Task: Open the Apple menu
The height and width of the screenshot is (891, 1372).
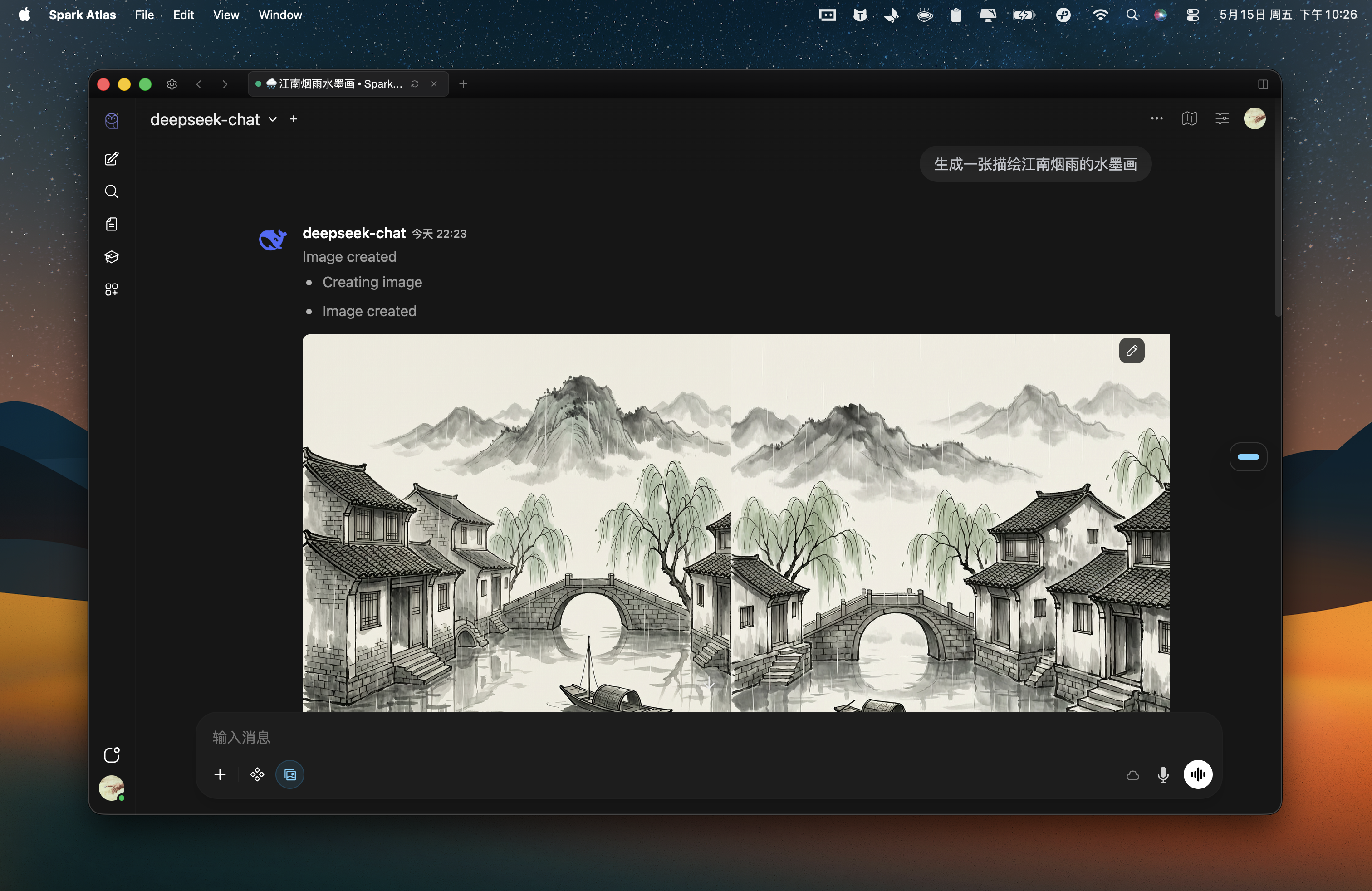Action: pos(24,15)
